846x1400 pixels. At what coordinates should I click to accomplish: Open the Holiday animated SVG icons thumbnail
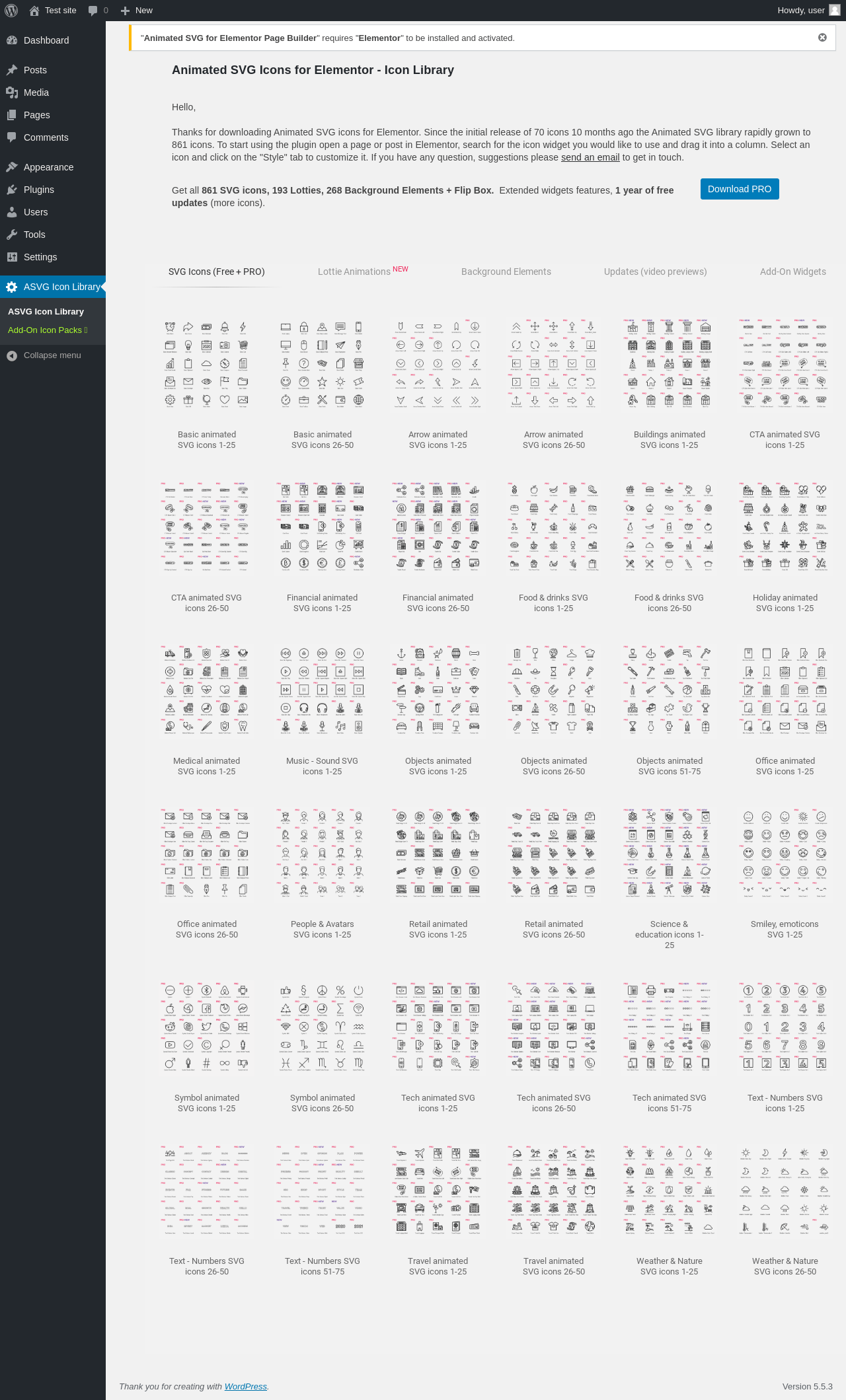pos(785,527)
